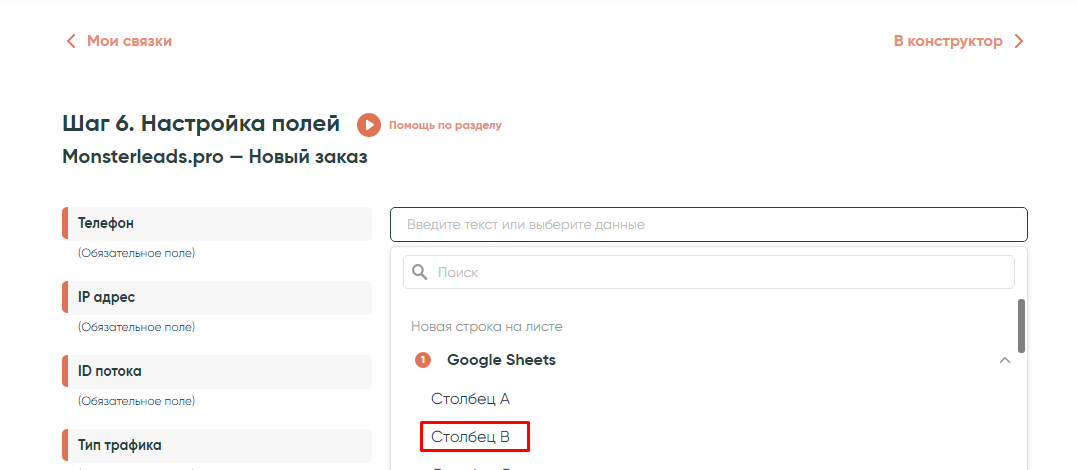The image size is (1077, 470).
Task: Choose Столбец B from the list
Action: 471,437
